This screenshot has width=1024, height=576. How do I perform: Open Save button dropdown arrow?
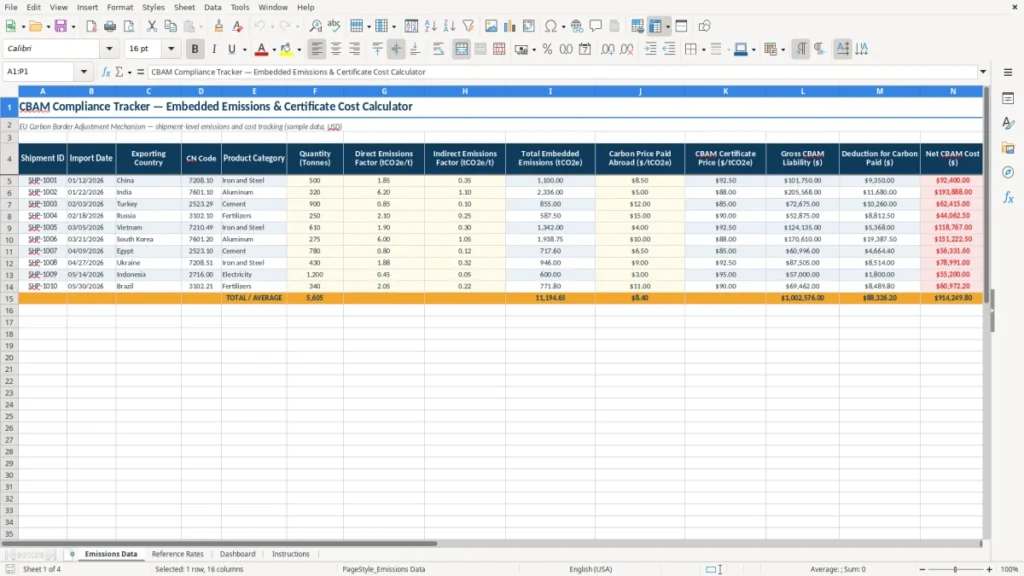pos(73,27)
